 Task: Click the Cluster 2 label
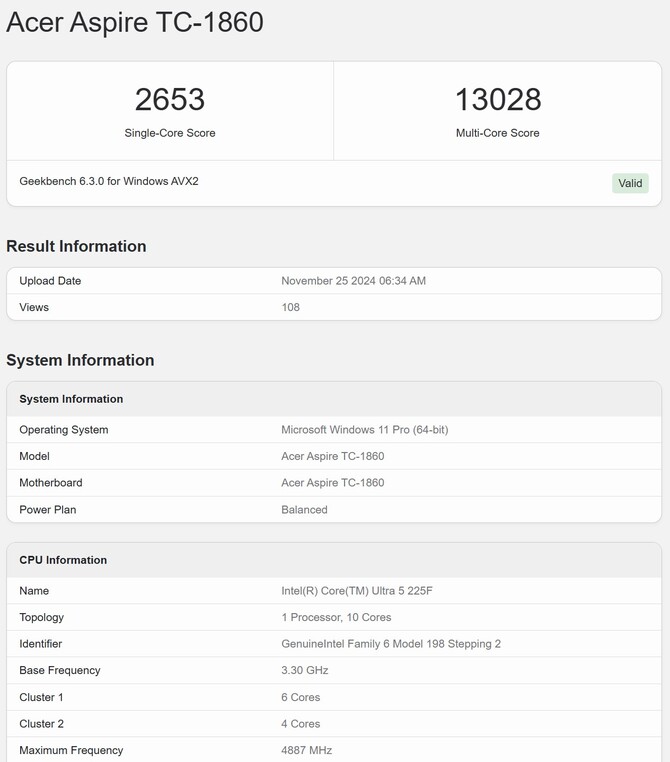(41, 724)
